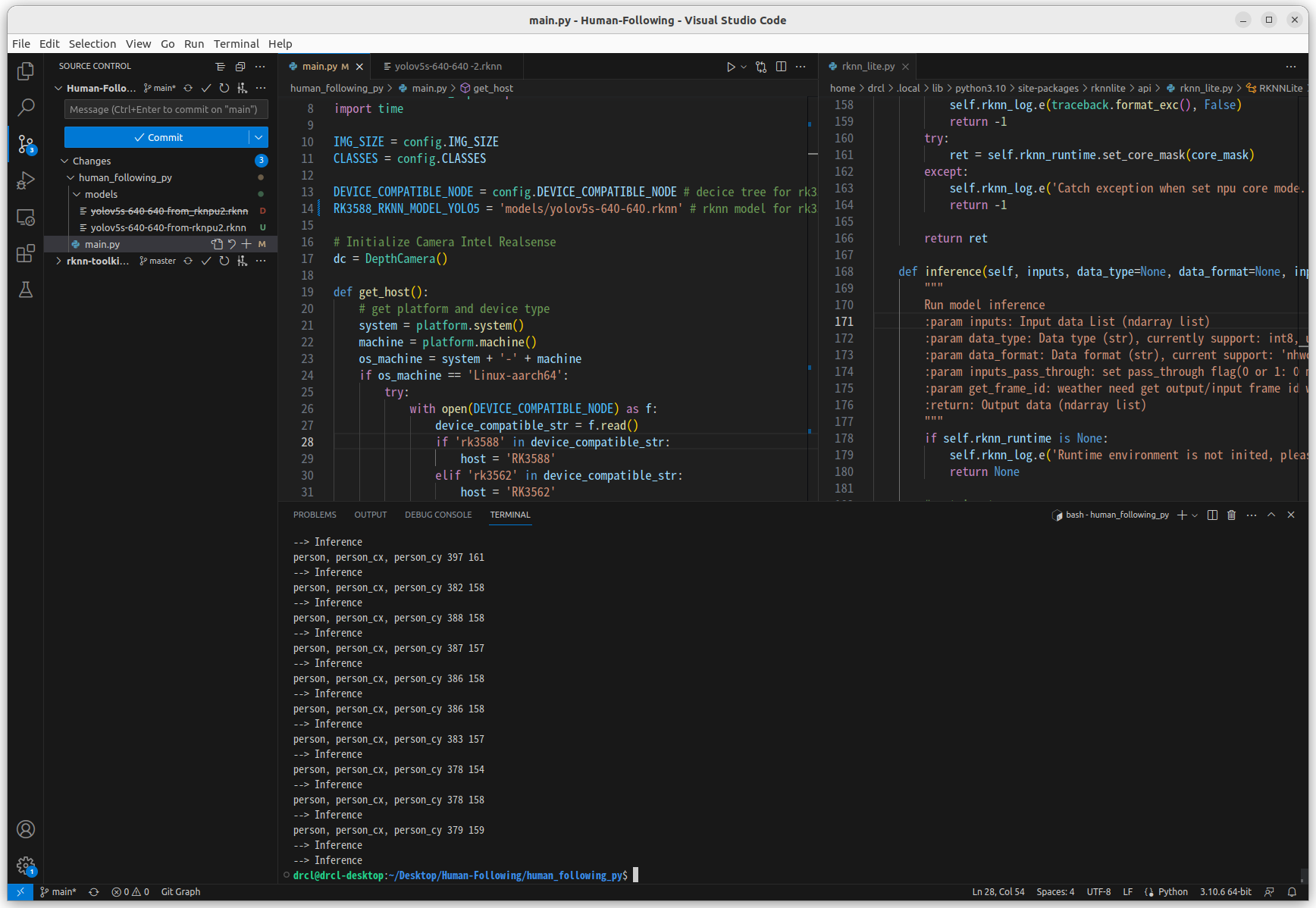Expand the rknn-toolkit repository section

click(x=58, y=261)
